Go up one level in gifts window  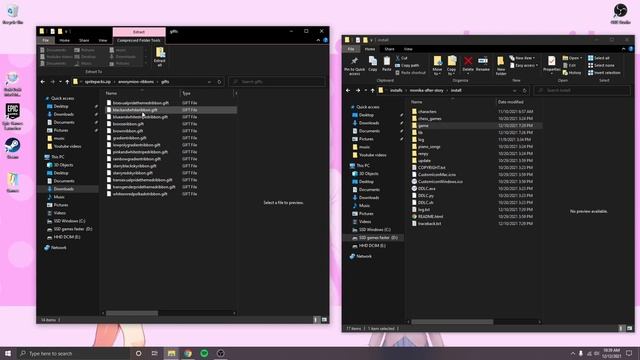tap(67, 82)
